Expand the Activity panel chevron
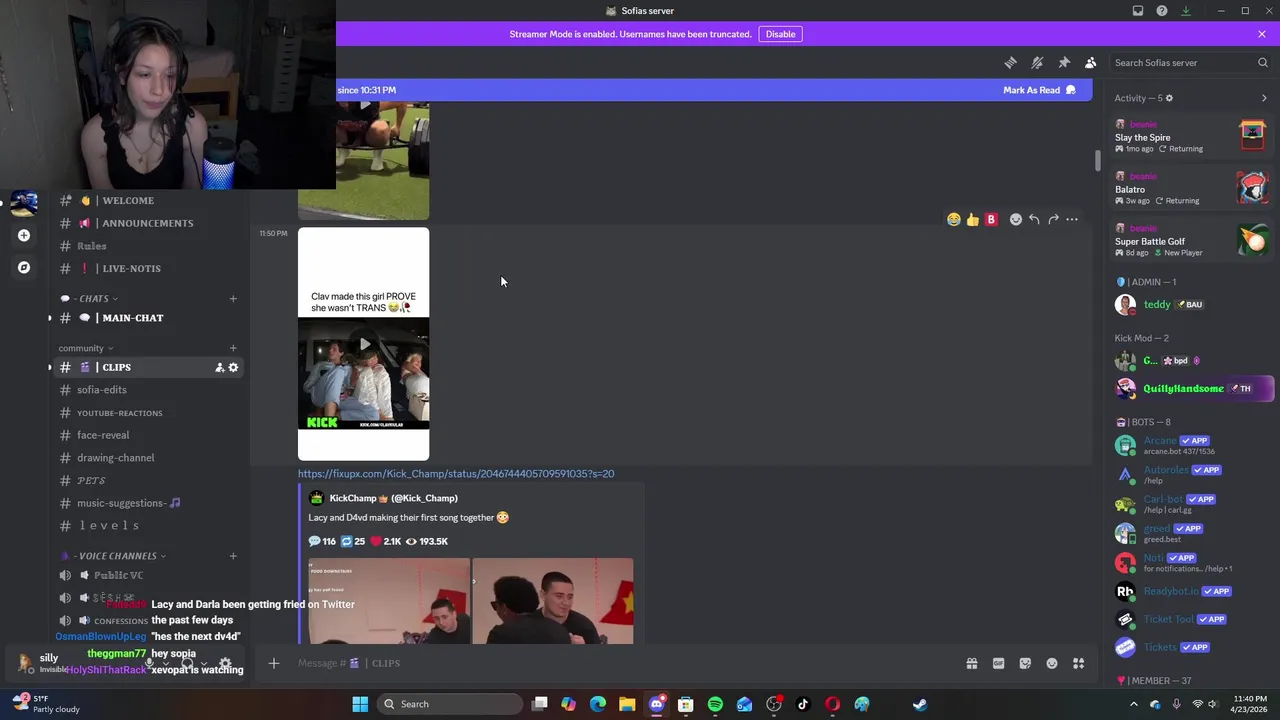 (x=1264, y=98)
